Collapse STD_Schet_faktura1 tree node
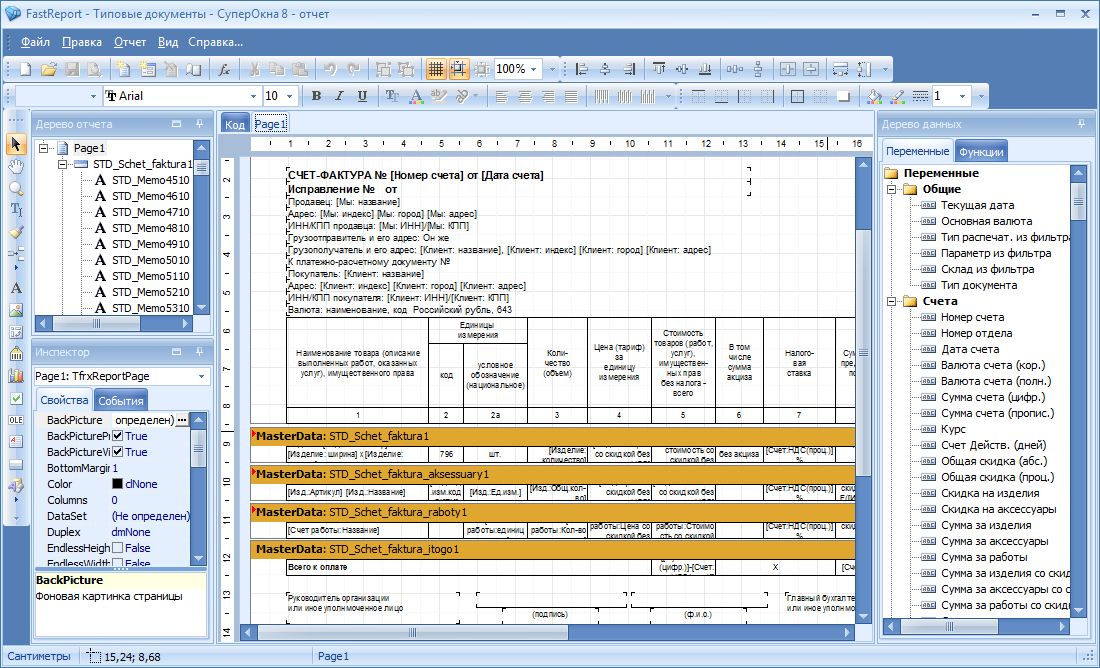The image size is (1100, 668). pos(62,164)
